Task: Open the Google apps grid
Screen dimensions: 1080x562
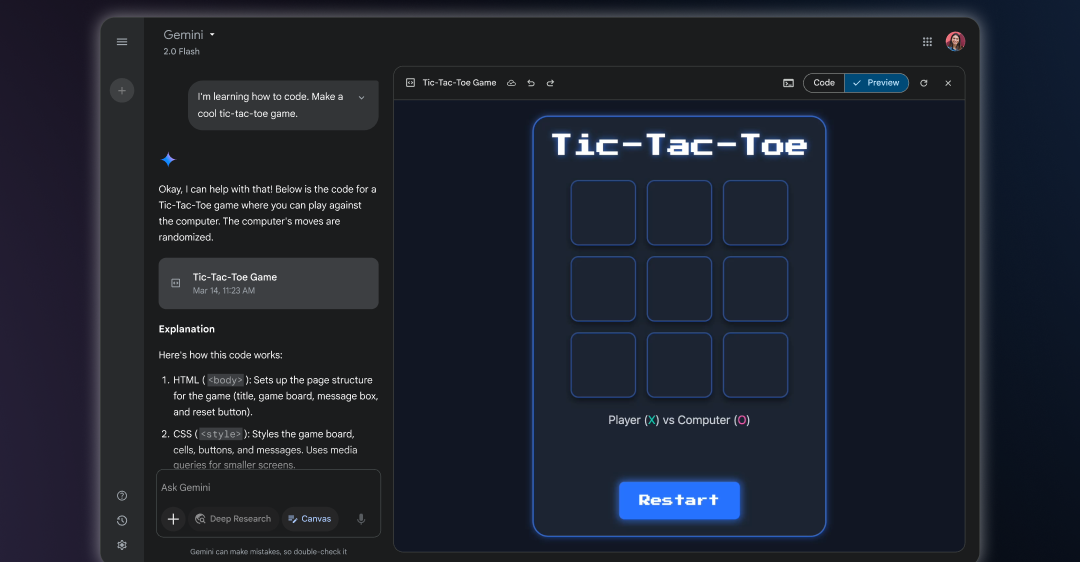Action: [x=927, y=42]
